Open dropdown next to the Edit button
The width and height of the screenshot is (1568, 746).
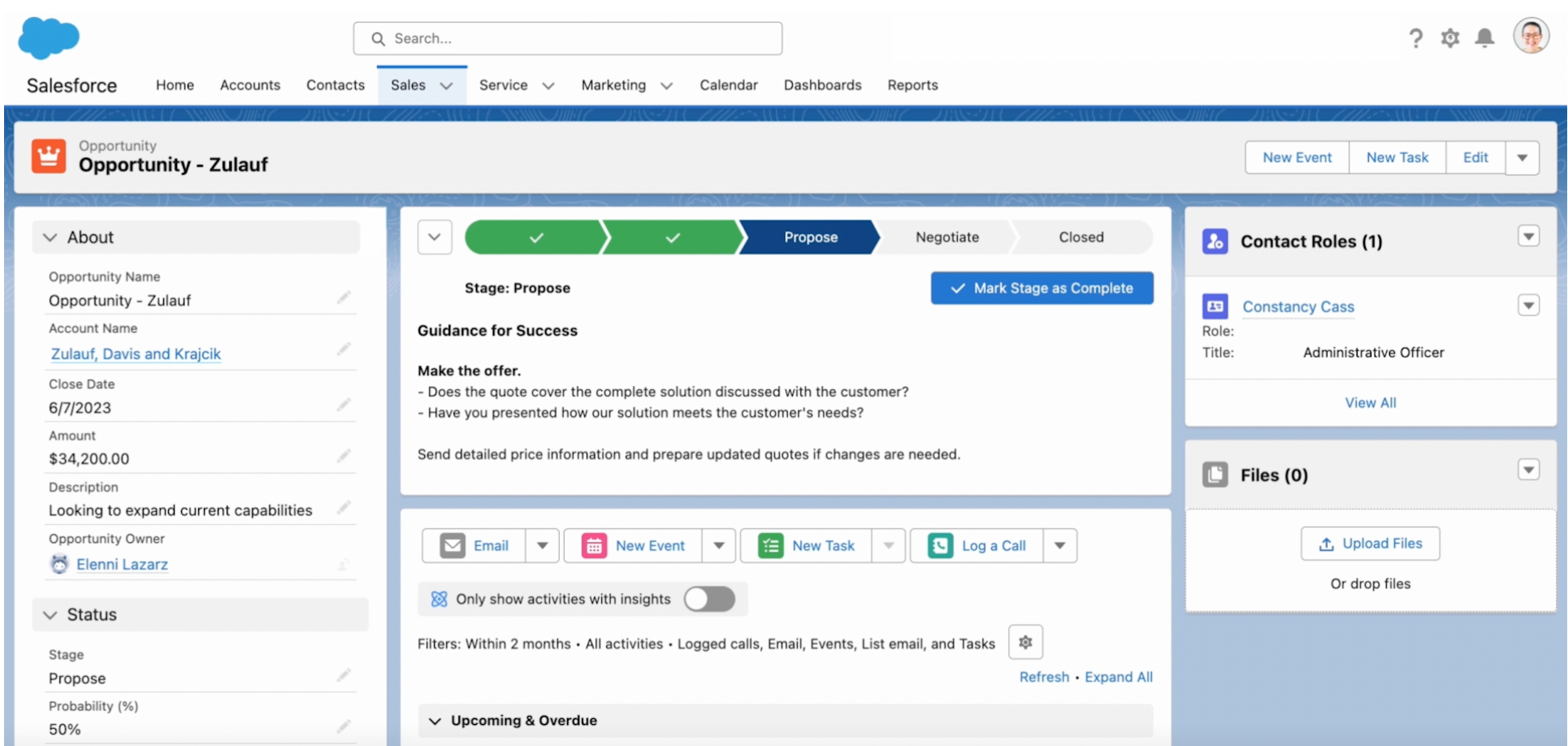(1523, 158)
